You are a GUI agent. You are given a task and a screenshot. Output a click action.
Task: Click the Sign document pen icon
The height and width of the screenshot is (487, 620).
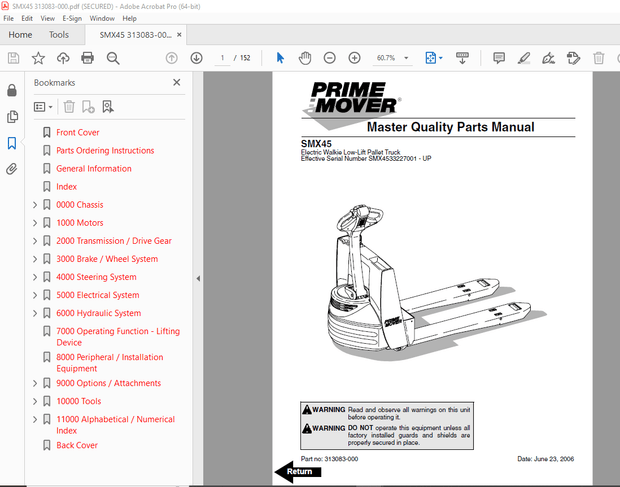point(548,58)
